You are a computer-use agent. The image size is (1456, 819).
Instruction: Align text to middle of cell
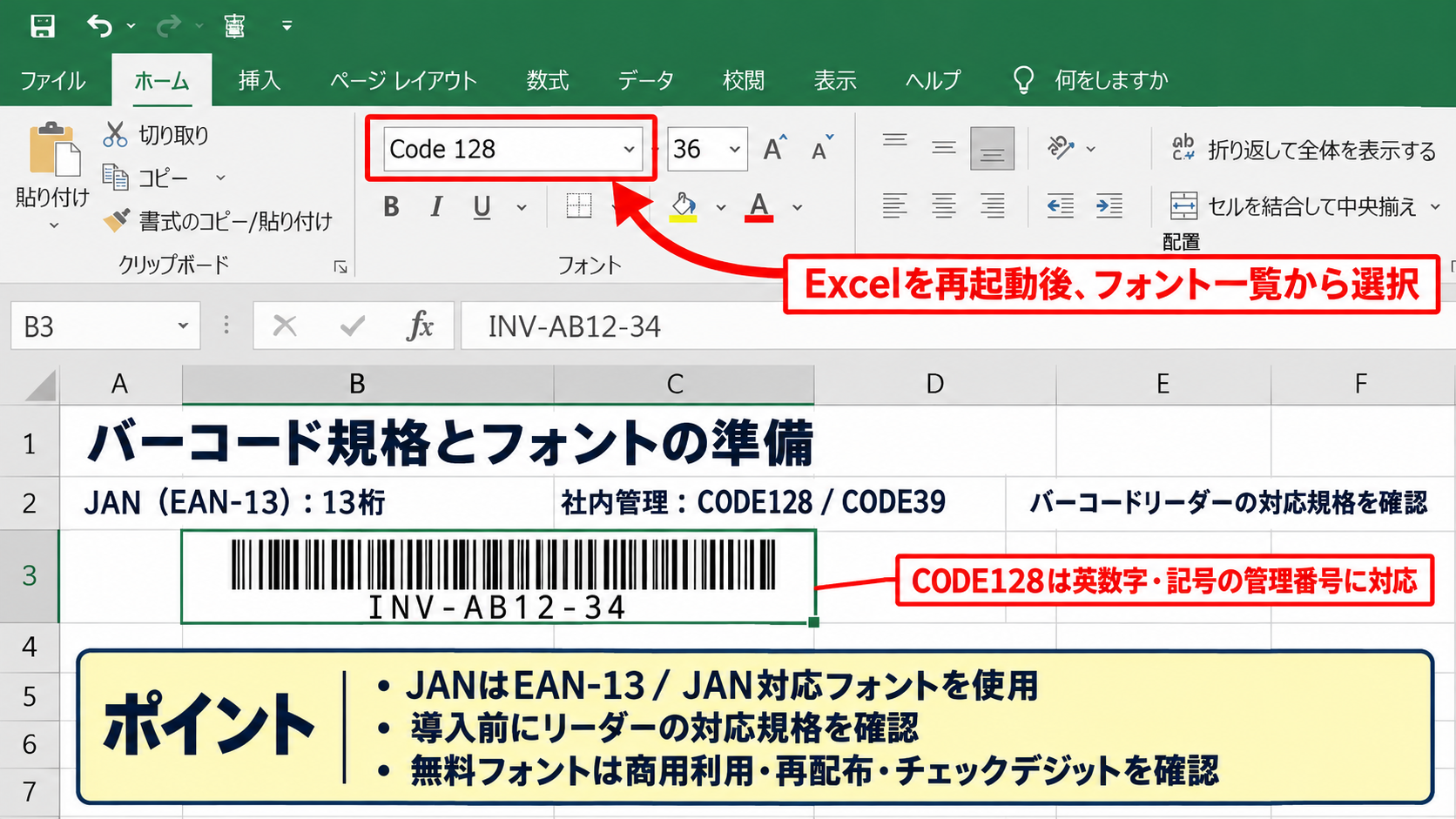point(944,148)
